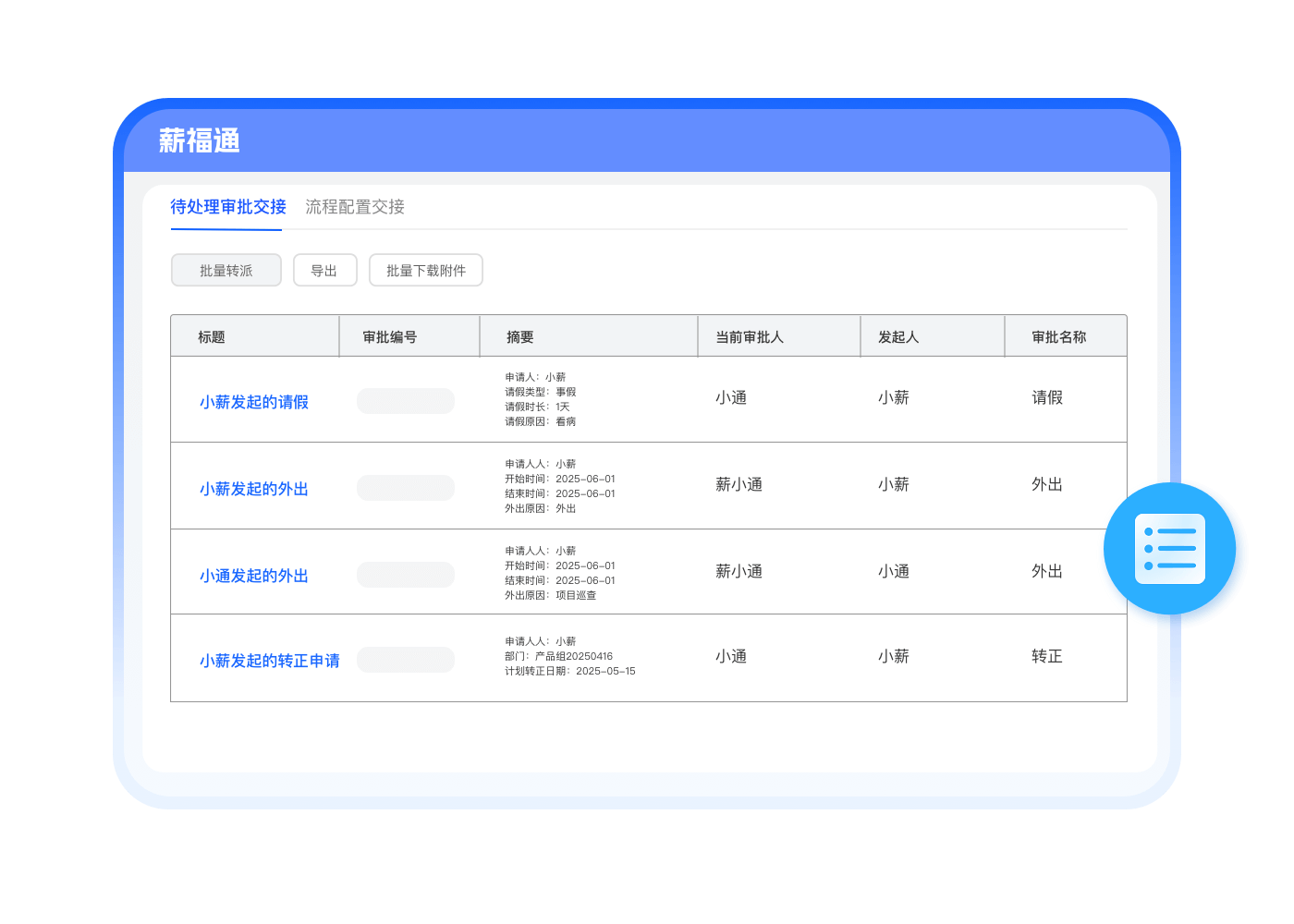The image size is (1294, 924).
Task: Open the 小薪发起的请假 approval link
Action: (254, 402)
